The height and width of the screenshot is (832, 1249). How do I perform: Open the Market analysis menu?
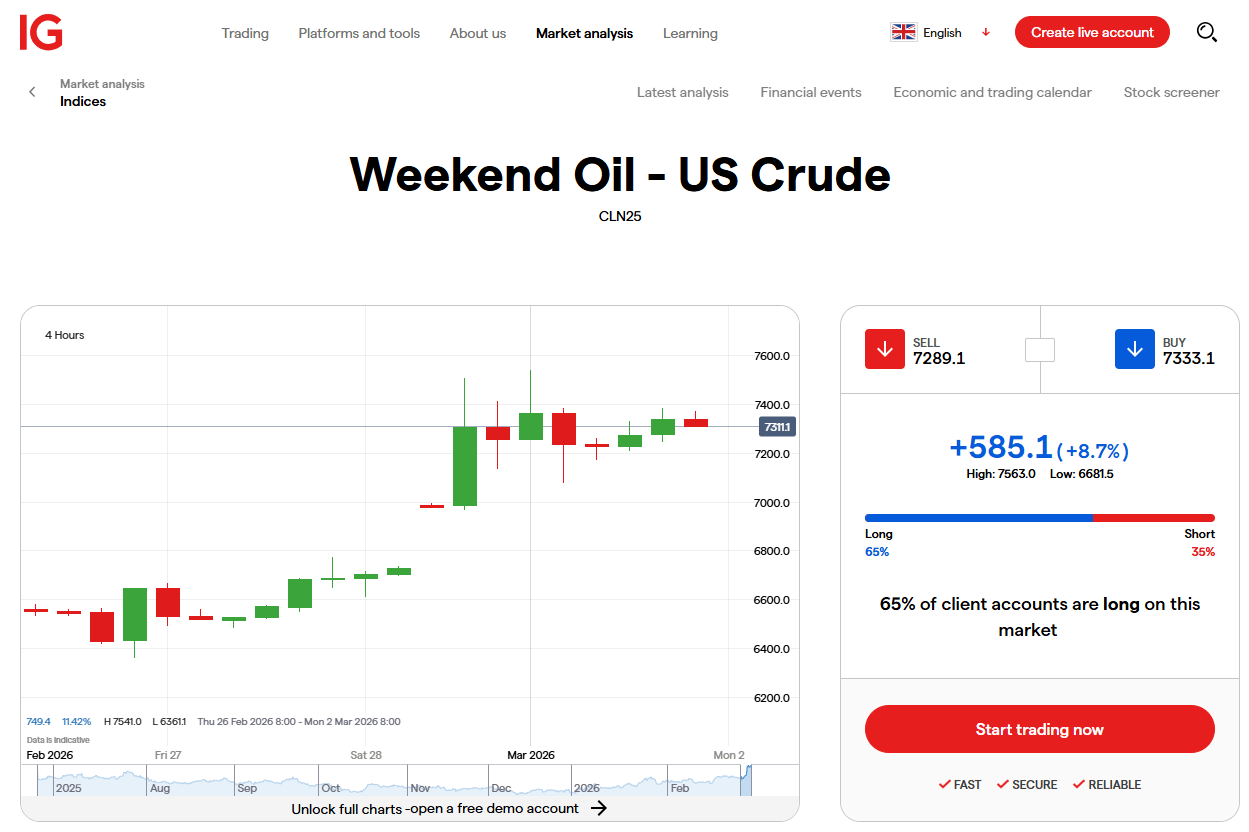[x=584, y=33]
